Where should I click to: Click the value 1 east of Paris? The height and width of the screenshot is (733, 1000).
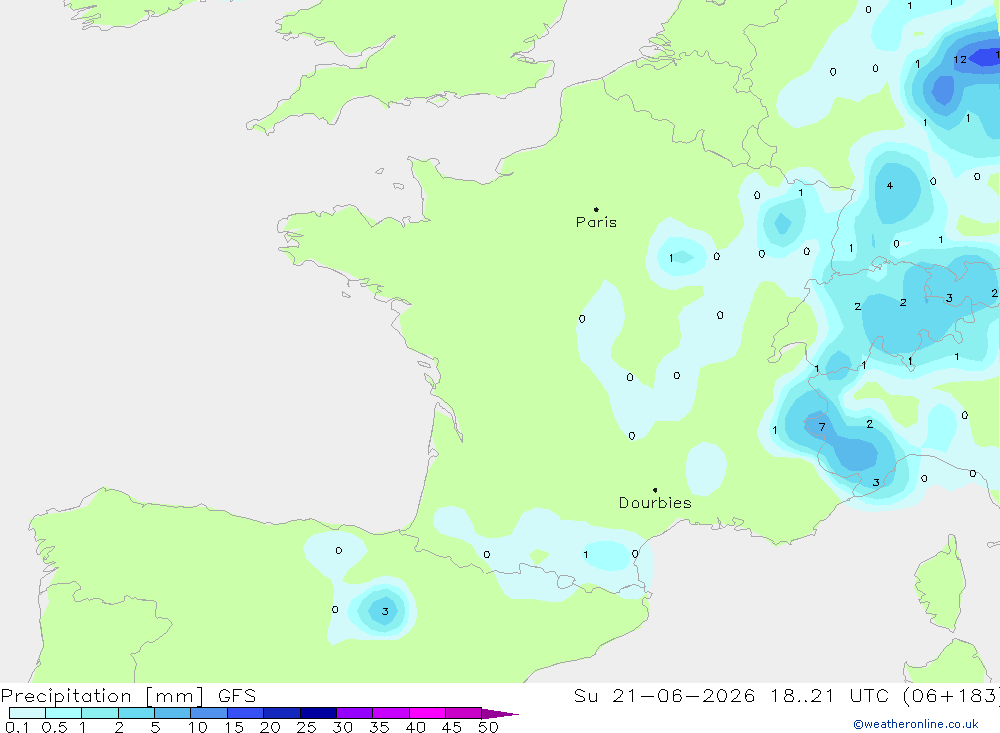pyautogui.click(x=671, y=258)
